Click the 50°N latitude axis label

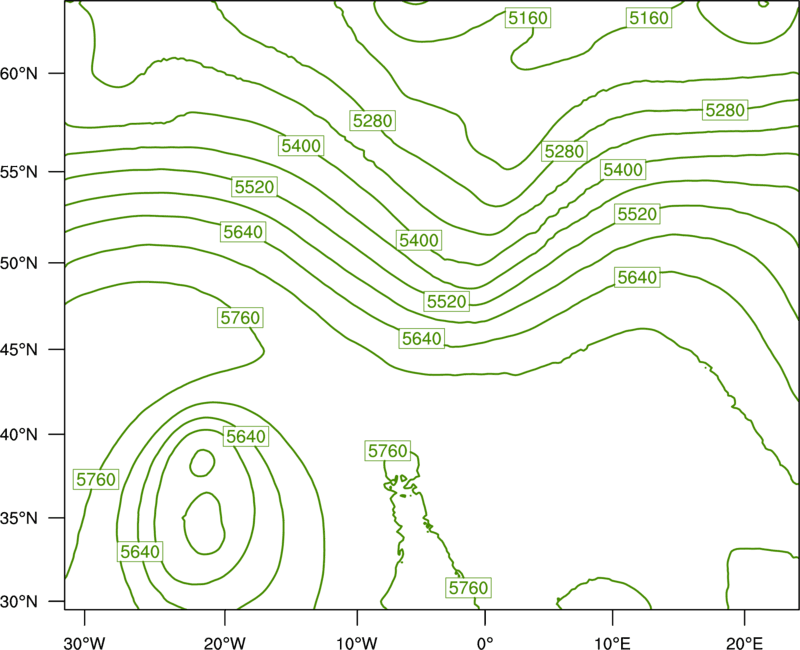[x=19, y=264]
